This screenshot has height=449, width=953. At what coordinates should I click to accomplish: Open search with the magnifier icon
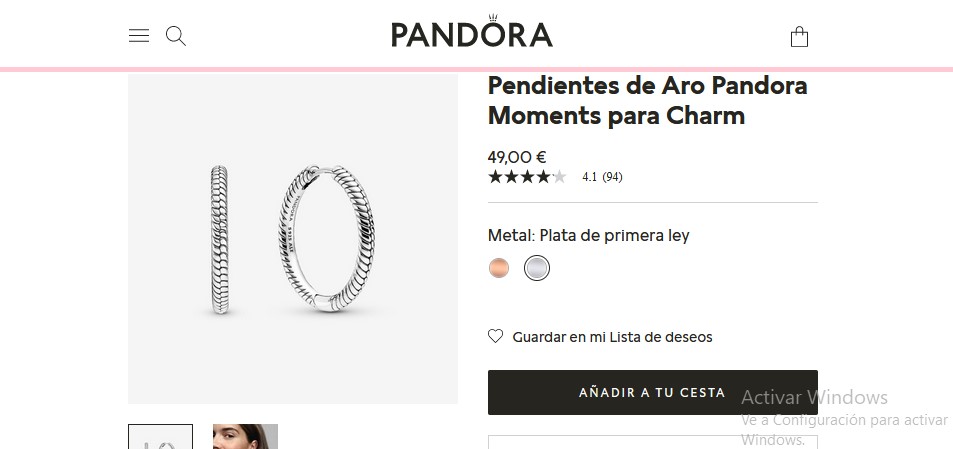176,36
